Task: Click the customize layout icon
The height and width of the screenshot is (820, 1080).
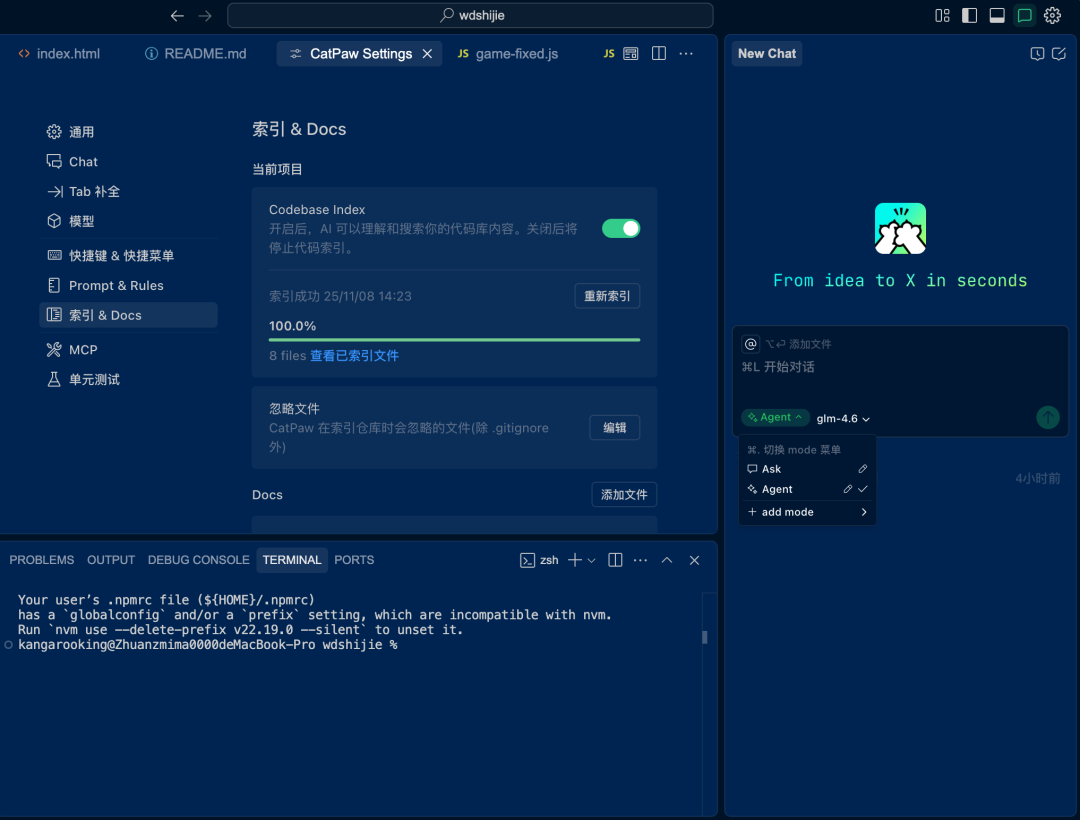Action: (942, 15)
